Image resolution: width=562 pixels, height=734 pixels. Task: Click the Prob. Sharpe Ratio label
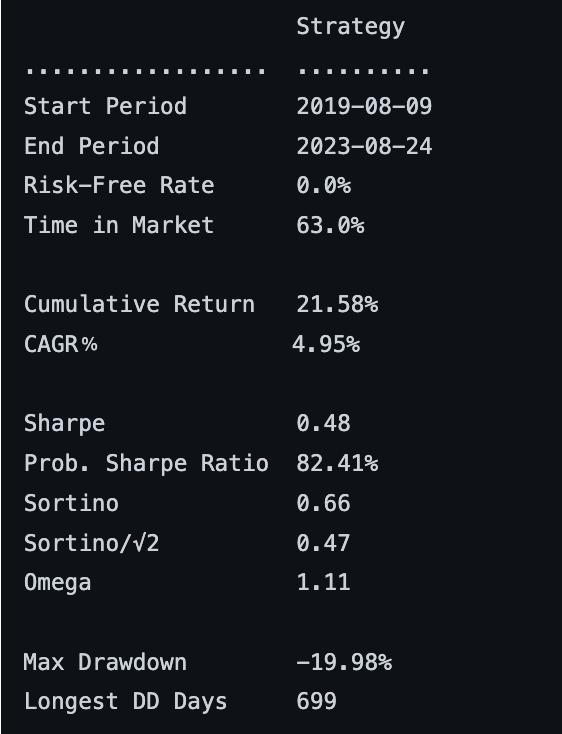[146, 464]
